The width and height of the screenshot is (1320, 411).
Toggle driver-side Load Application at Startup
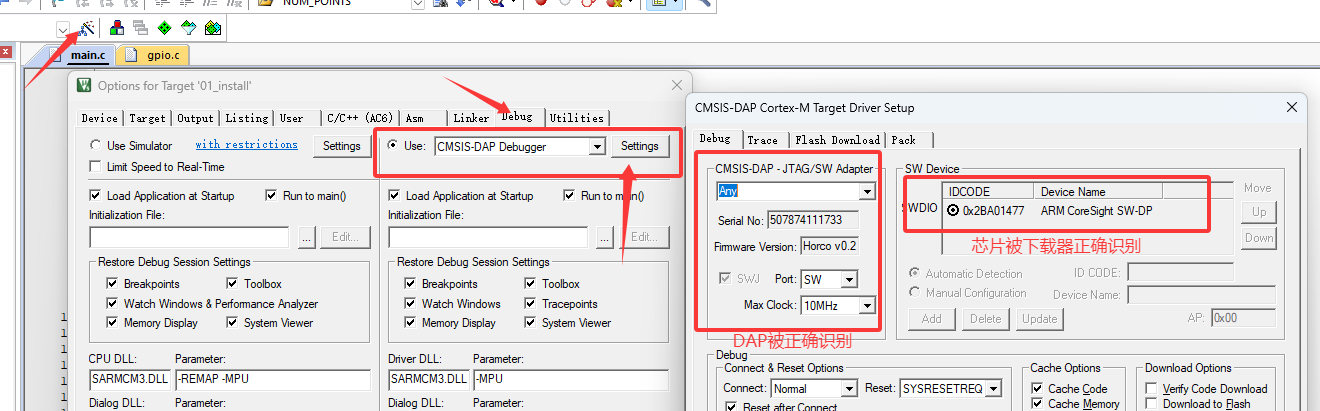point(394,196)
